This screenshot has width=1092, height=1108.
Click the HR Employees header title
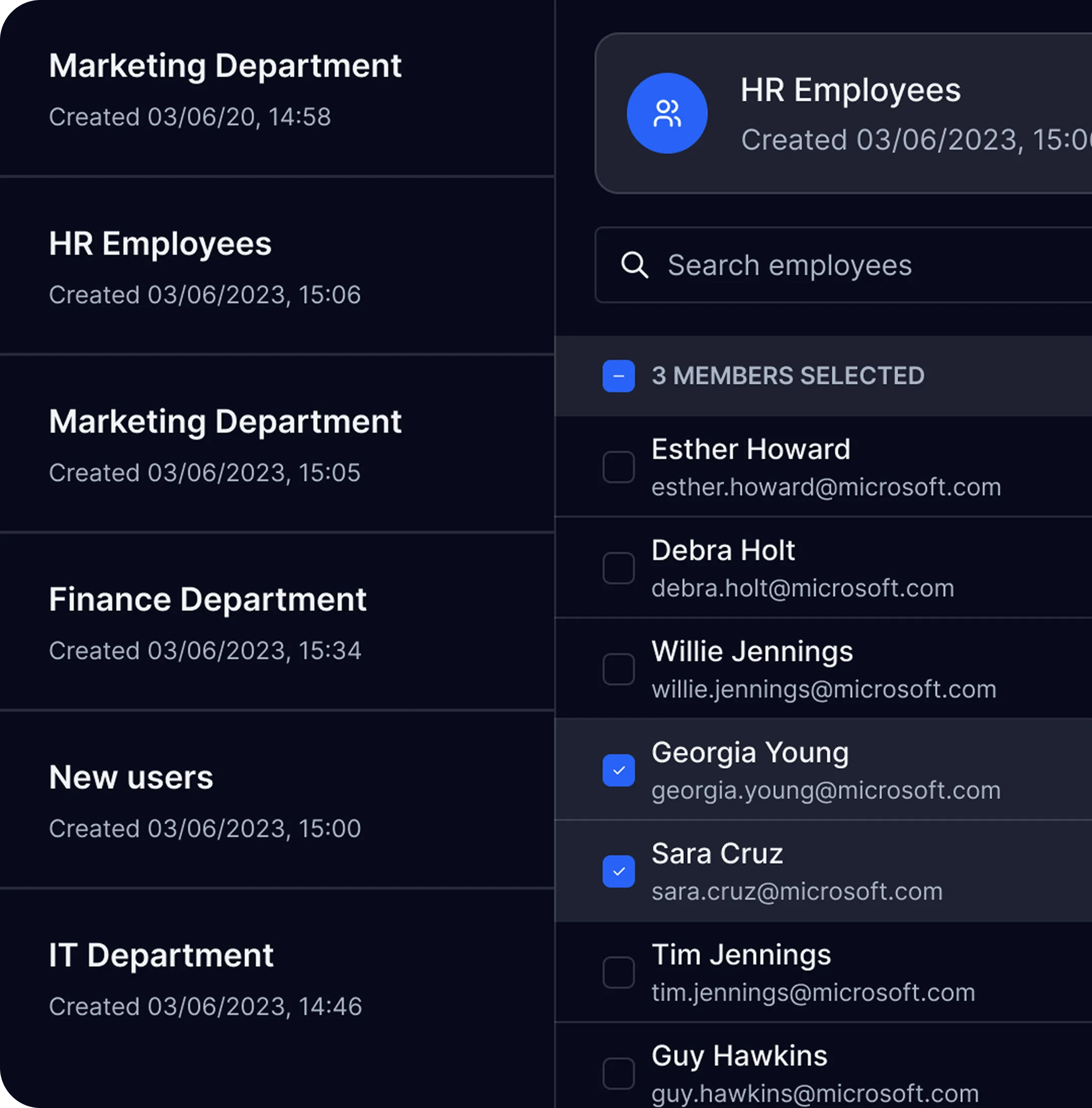[850, 90]
